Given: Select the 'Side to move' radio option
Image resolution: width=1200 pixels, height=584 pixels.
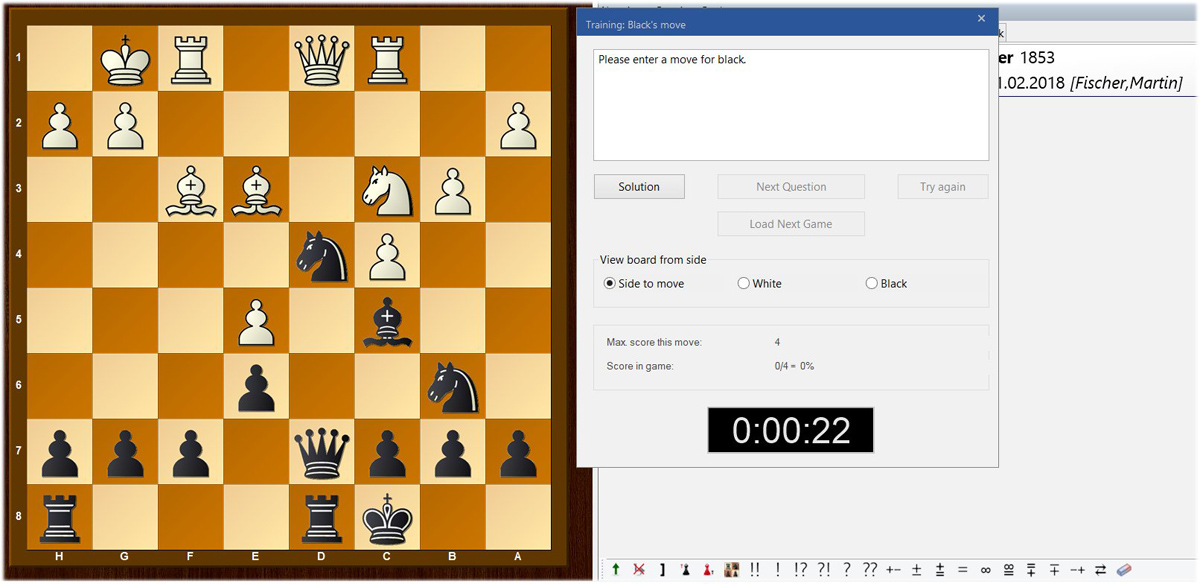Looking at the screenshot, I should (x=609, y=284).
